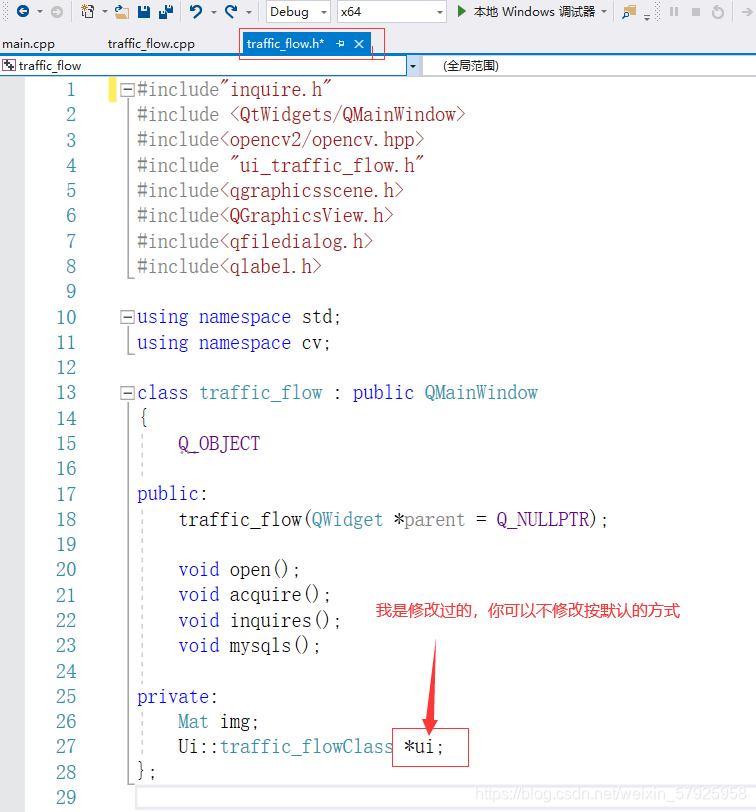The height and width of the screenshot is (812, 756).
Task: Click the qlabel.h include
Action: pyautogui.click(x=270, y=266)
